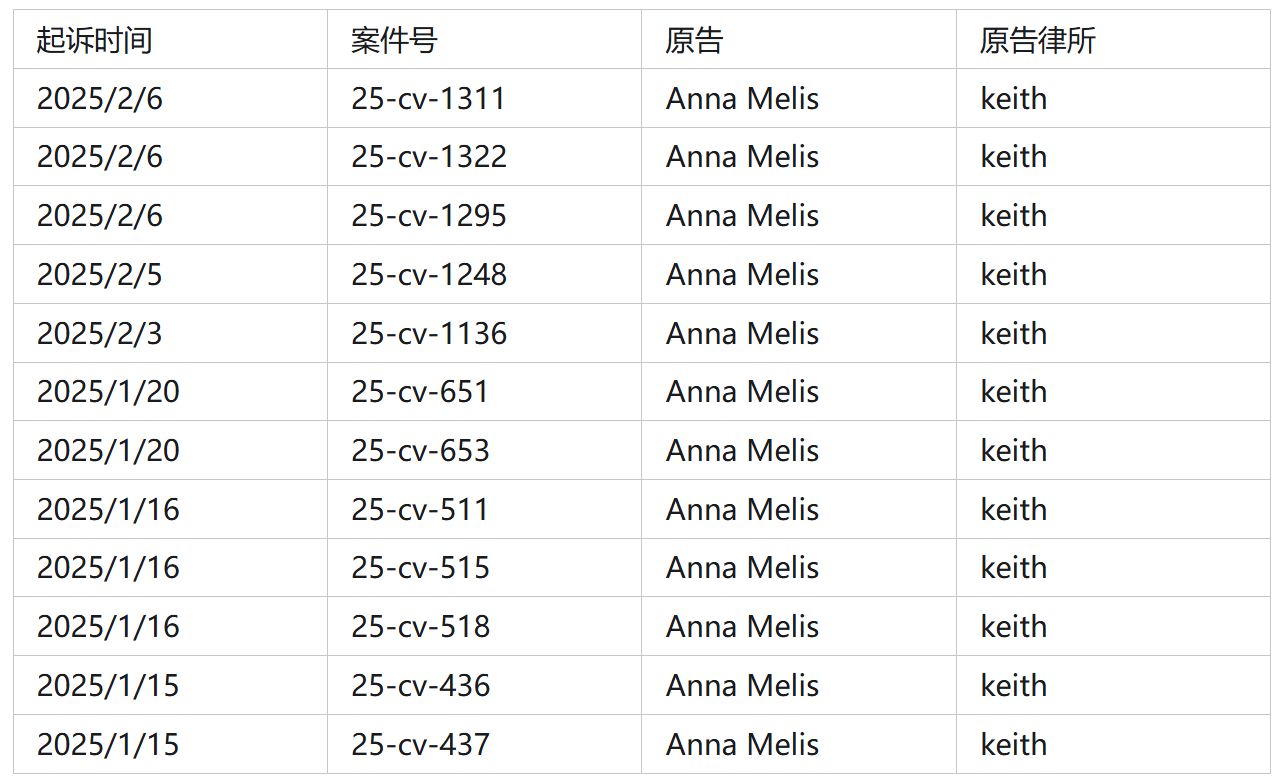Click the 25-cv-1295 case number
The height and width of the screenshot is (783, 1279).
(x=428, y=216)
